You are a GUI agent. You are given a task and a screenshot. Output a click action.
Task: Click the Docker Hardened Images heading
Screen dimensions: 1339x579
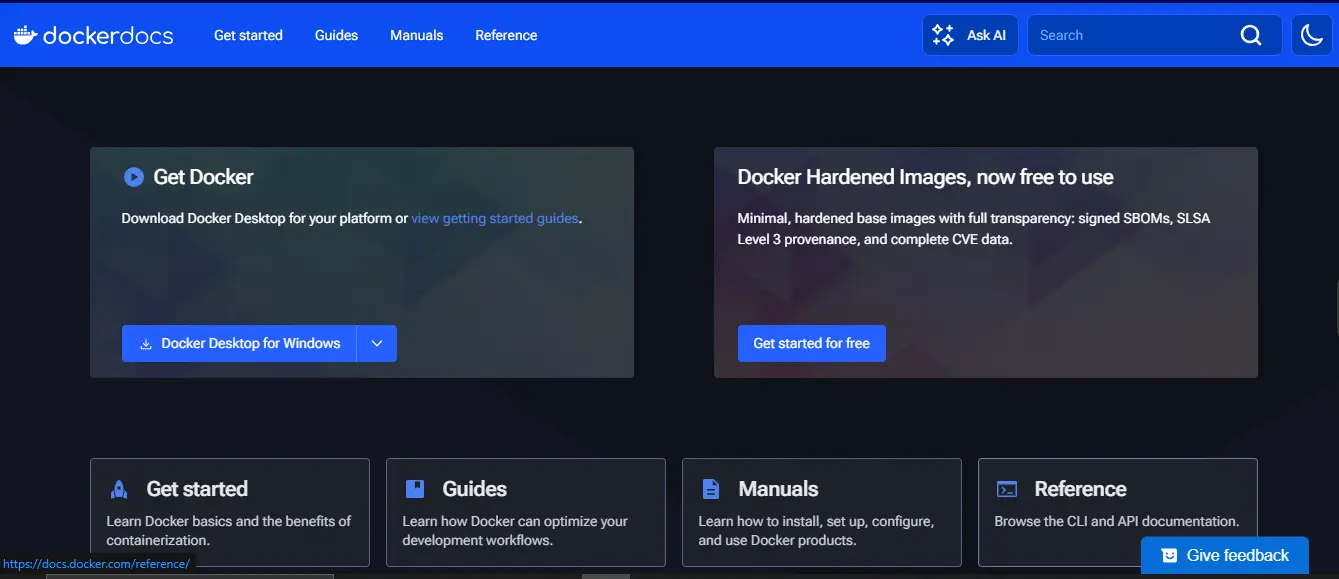point(925,177)
